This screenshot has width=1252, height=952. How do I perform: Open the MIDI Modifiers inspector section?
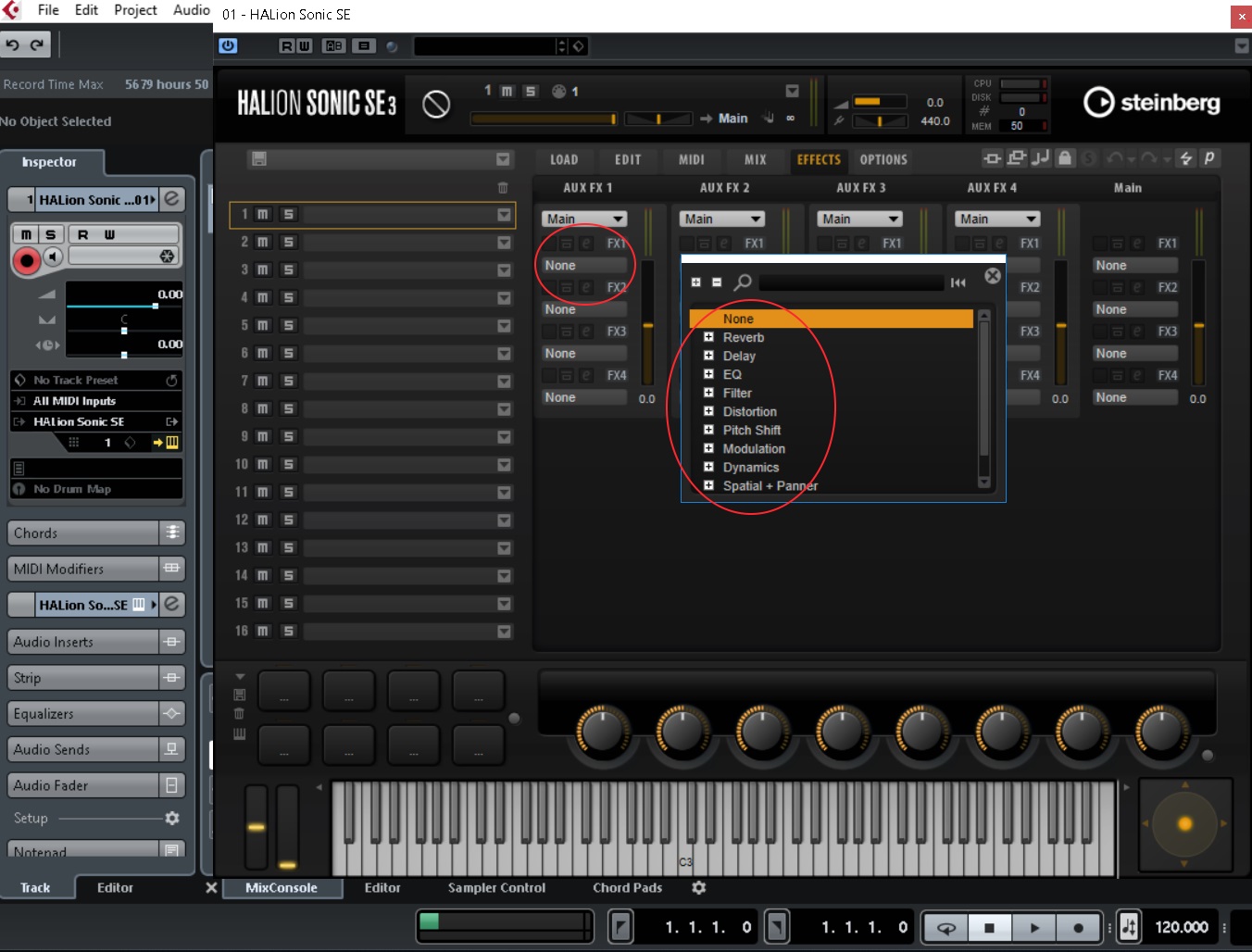click(95, 569)
